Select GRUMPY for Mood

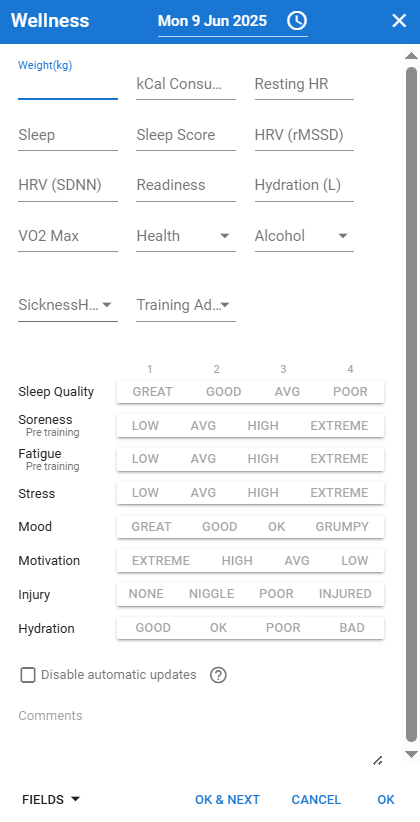tap(342, 527)
